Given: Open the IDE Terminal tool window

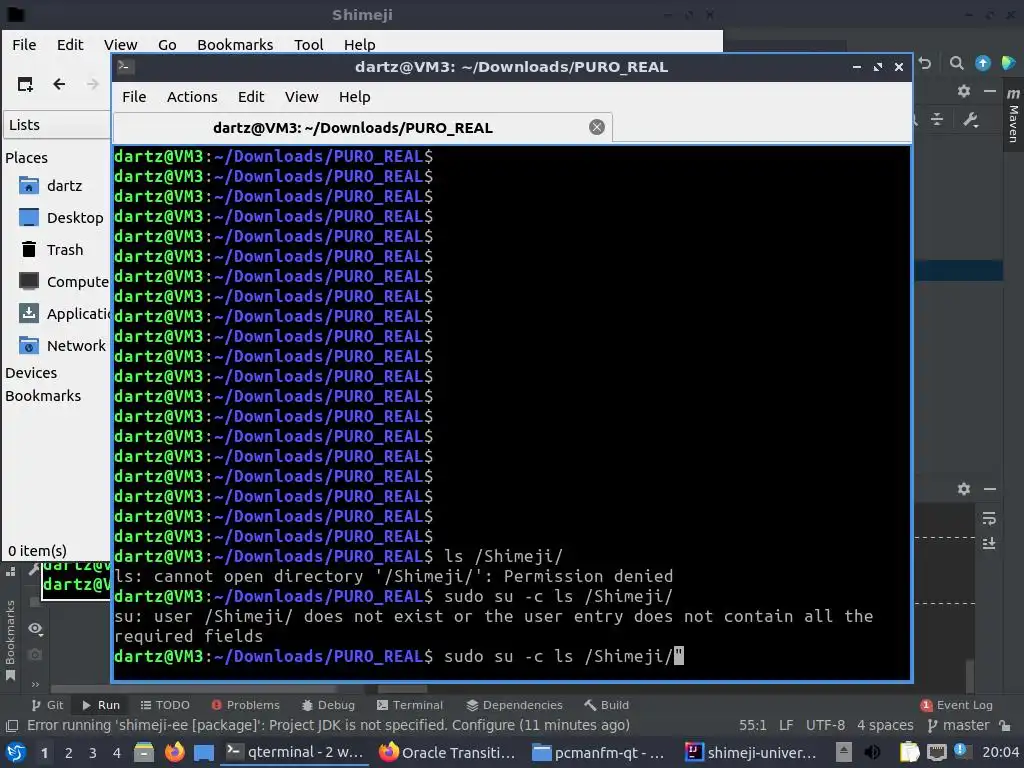Looking at the screenshot, I should (410, 705).
